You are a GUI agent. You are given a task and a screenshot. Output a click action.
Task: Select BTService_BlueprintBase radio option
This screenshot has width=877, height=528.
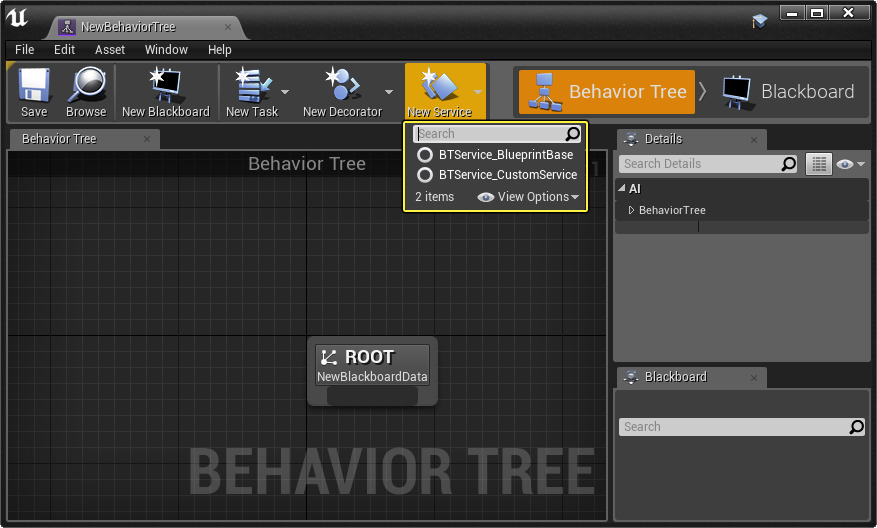[425, 155]
